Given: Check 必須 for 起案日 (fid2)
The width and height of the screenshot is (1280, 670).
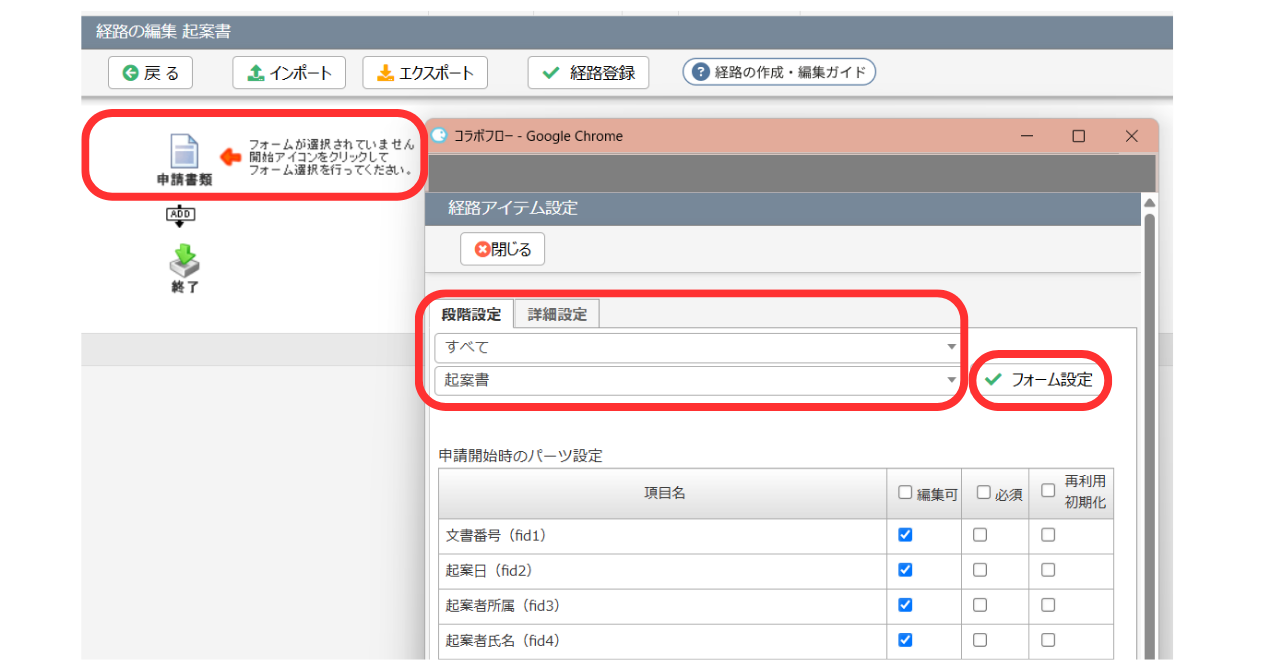Looking at the screenshot, I should click(x=980, y=570).
